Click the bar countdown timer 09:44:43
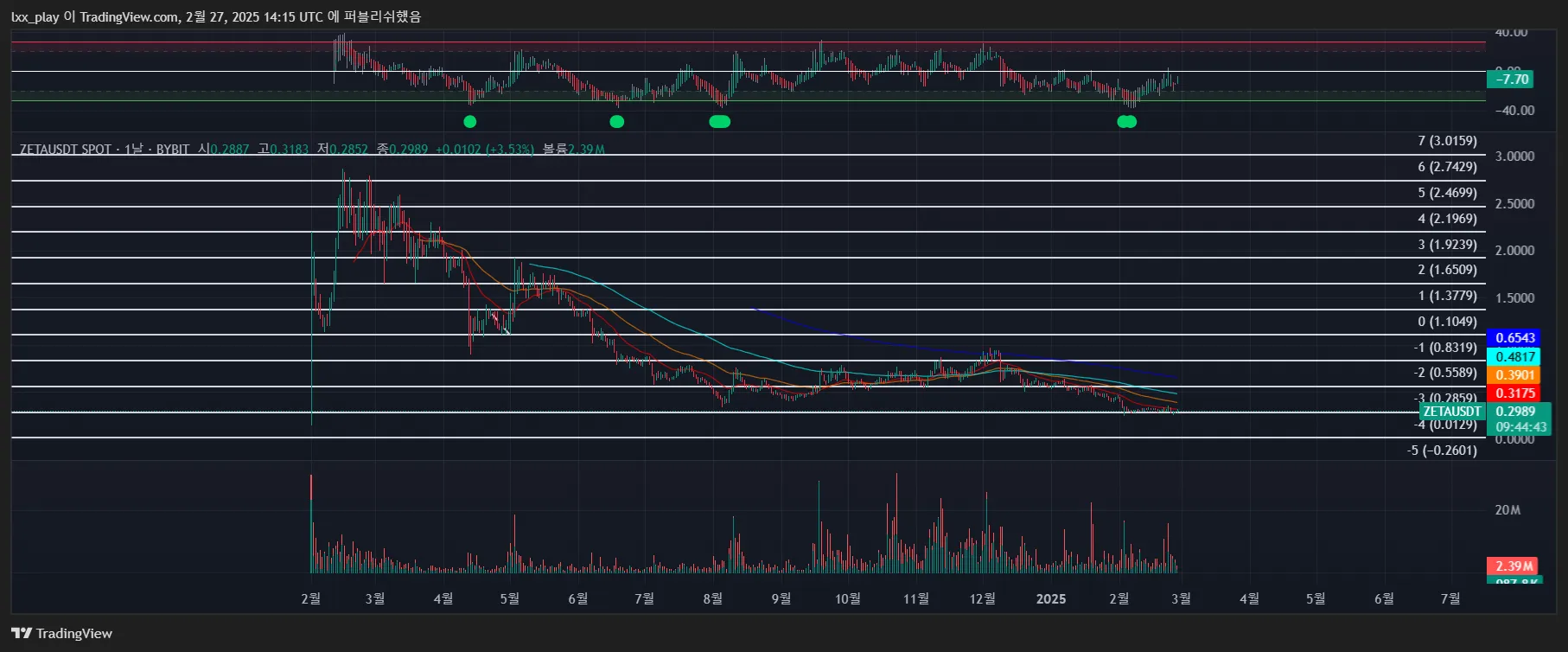The height and width of the screenshot is (652, 1568). click(x=1519, y=427)
